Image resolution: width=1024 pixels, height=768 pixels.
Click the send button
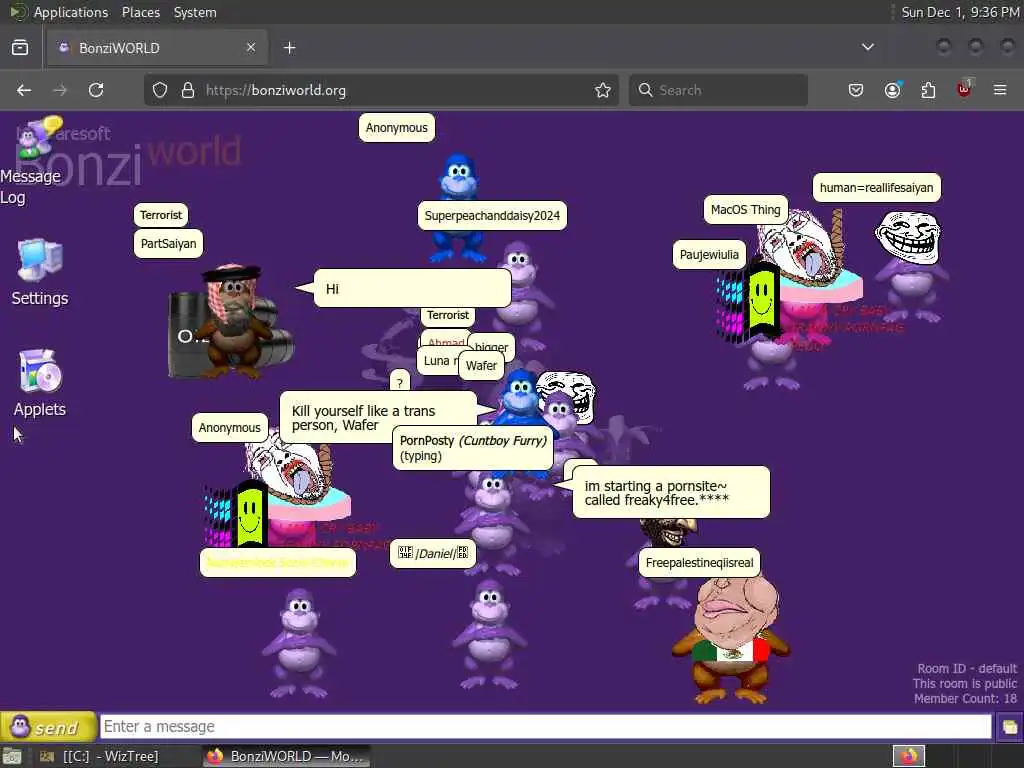point(48,726)
